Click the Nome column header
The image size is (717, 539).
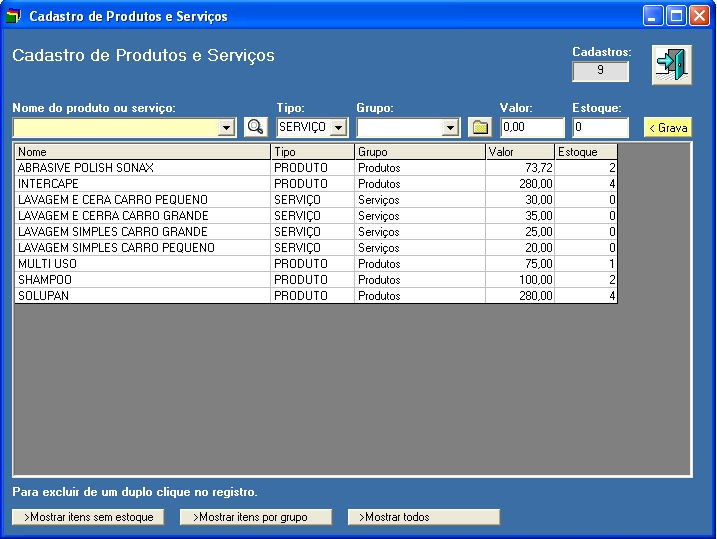[x=142, y=152]
